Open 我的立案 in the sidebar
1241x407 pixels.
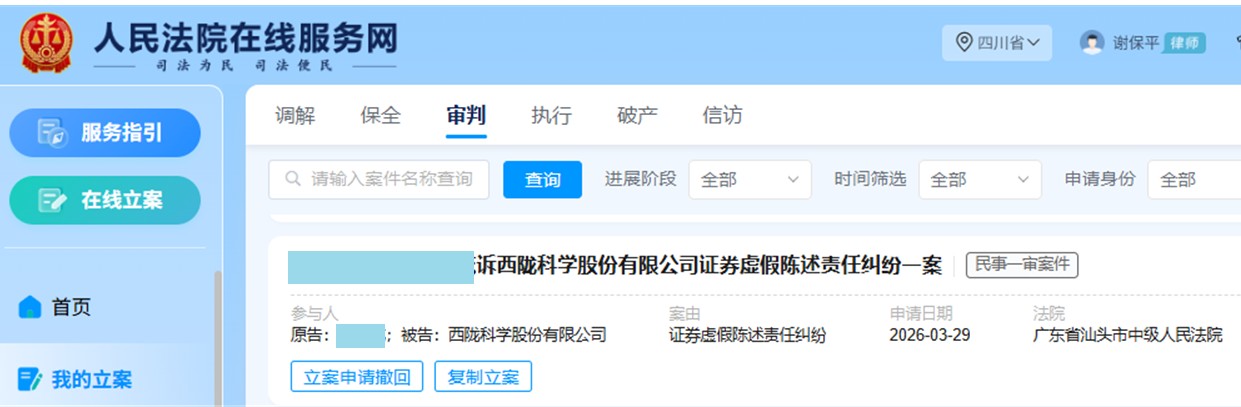[108, 379]
